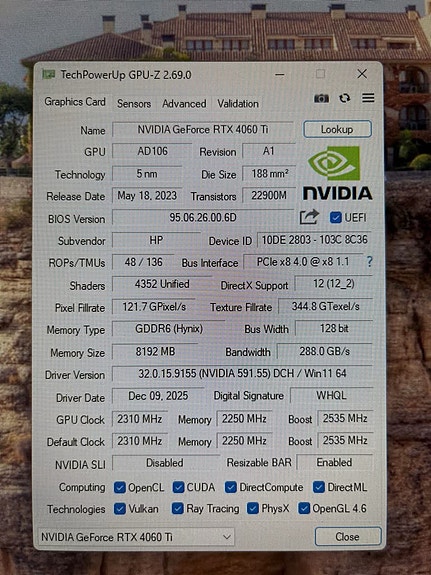Click the GPU Clock row Boost 2535 MHz field
The height and width of the screenshot is (575, 431).
pos(345,418)
